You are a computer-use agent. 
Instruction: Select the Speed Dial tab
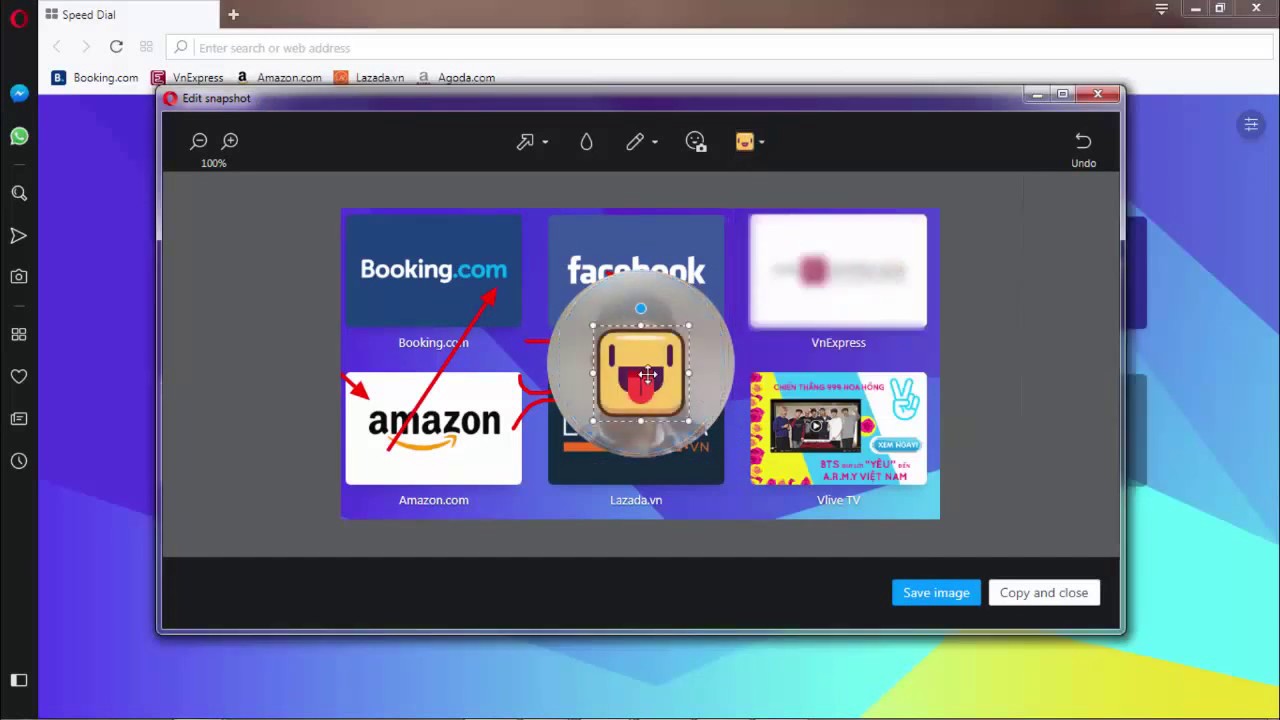click(127, 15)
